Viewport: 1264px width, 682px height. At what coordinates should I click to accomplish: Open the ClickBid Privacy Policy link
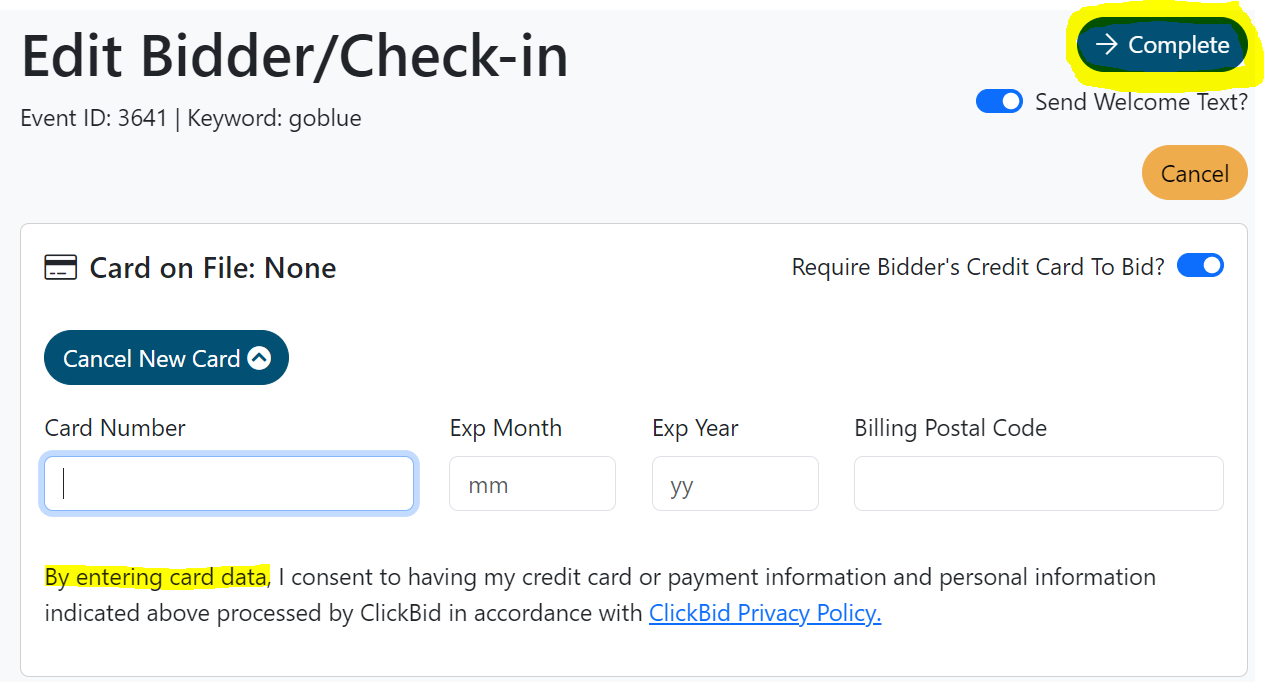coord(764,613)
